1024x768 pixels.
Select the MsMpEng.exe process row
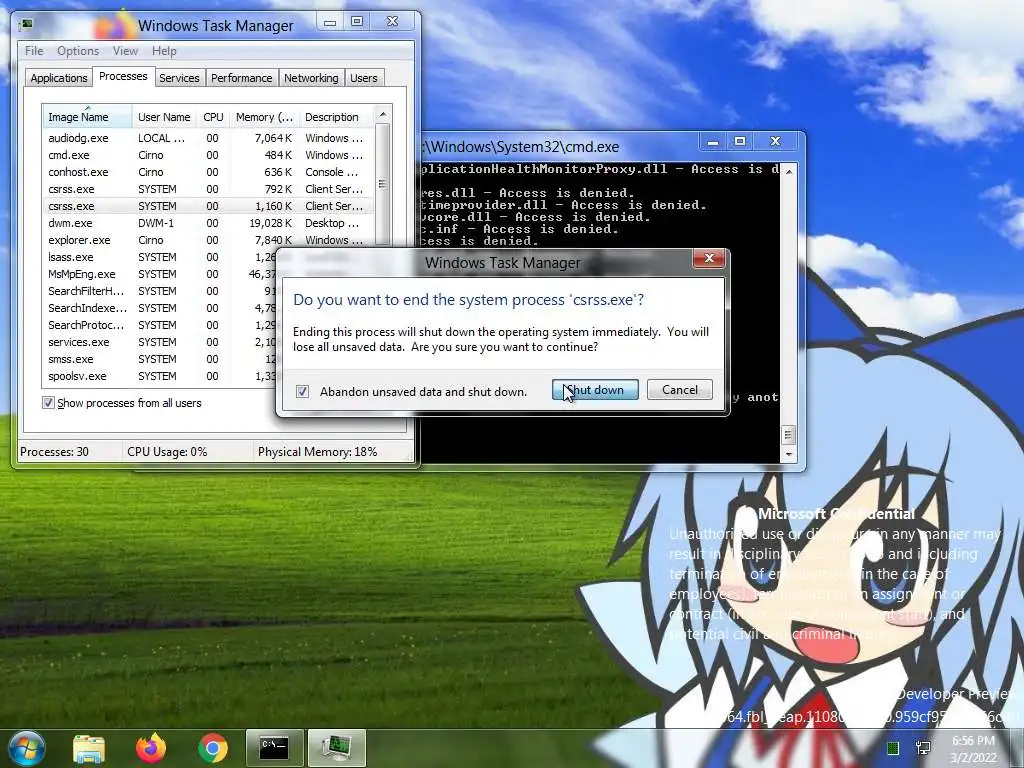click(x=160, y=274)
